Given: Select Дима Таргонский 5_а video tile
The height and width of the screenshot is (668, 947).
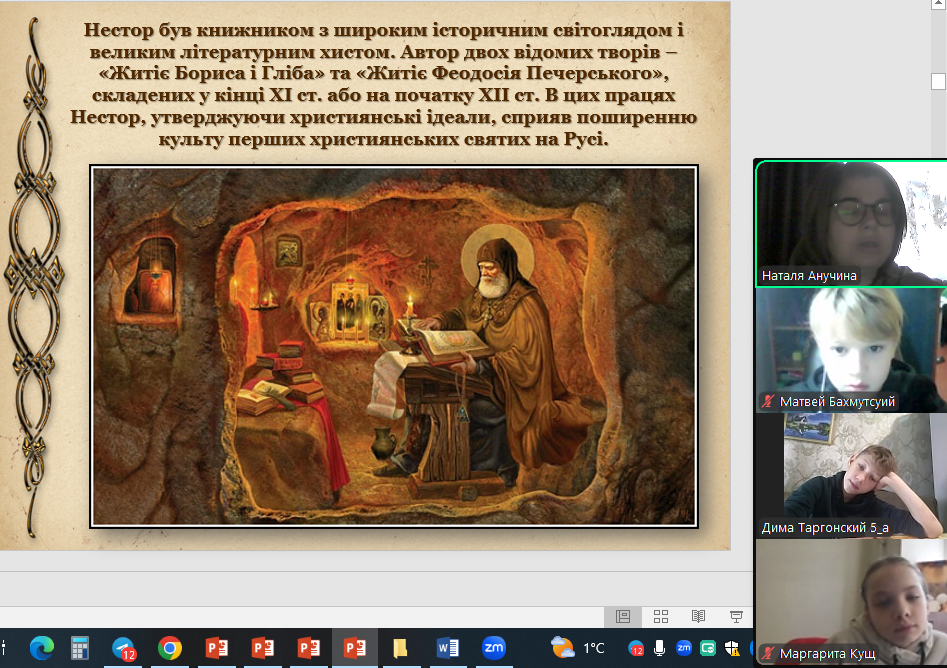Looking at the screenshot, I should click(851, 476).
